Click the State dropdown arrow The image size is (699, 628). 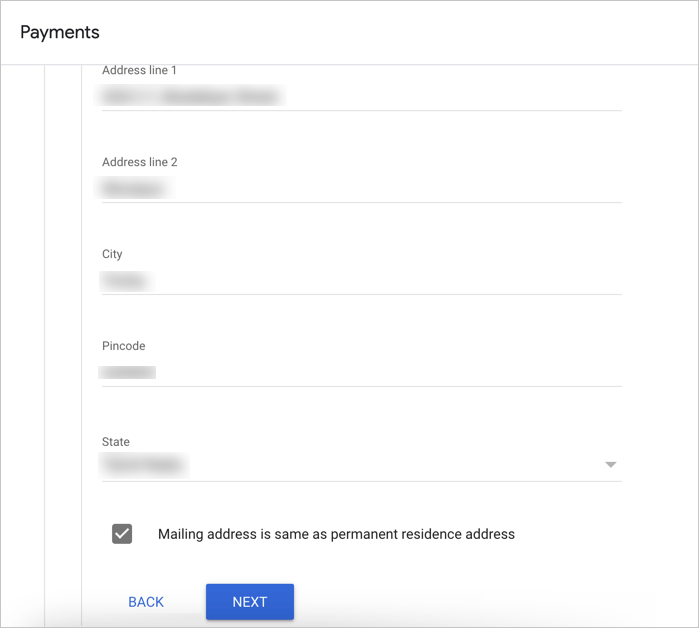pos(610,465)
